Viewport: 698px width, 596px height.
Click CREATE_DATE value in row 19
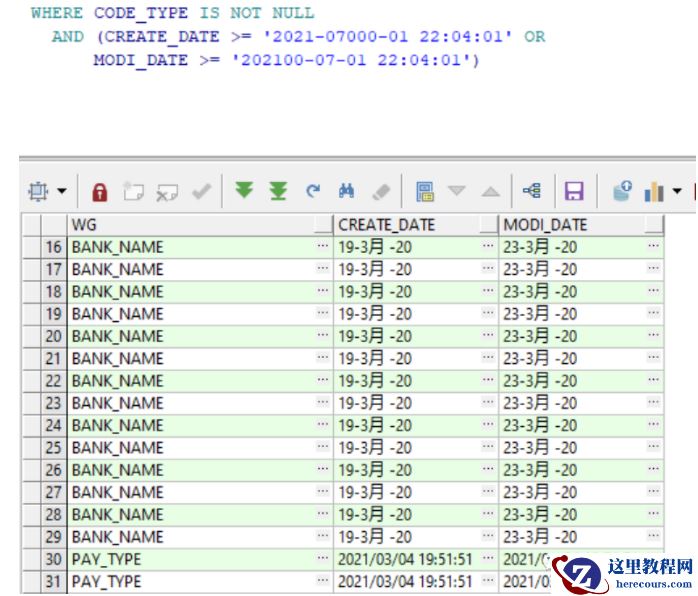(x=375, y=314)
